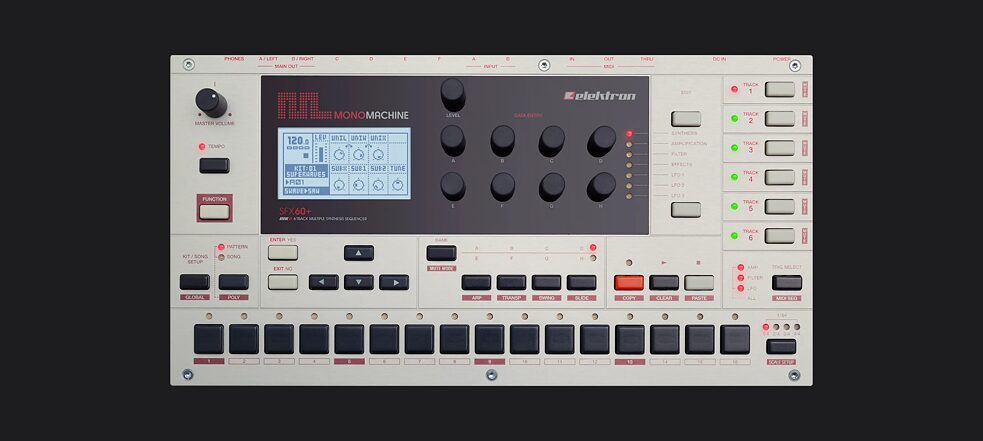Toggle Track 4 select button
The image size is (983, 441).
click(x=779, y=178)
